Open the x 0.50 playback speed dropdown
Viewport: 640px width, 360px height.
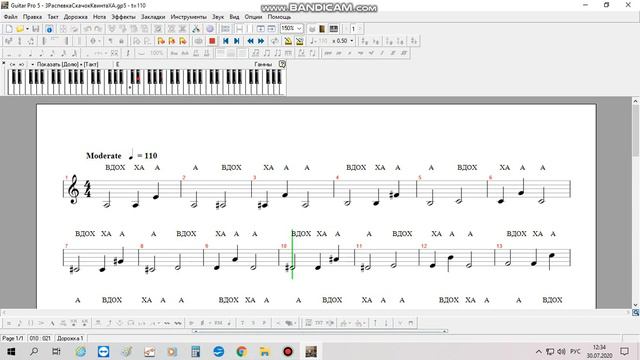(352, 41)
